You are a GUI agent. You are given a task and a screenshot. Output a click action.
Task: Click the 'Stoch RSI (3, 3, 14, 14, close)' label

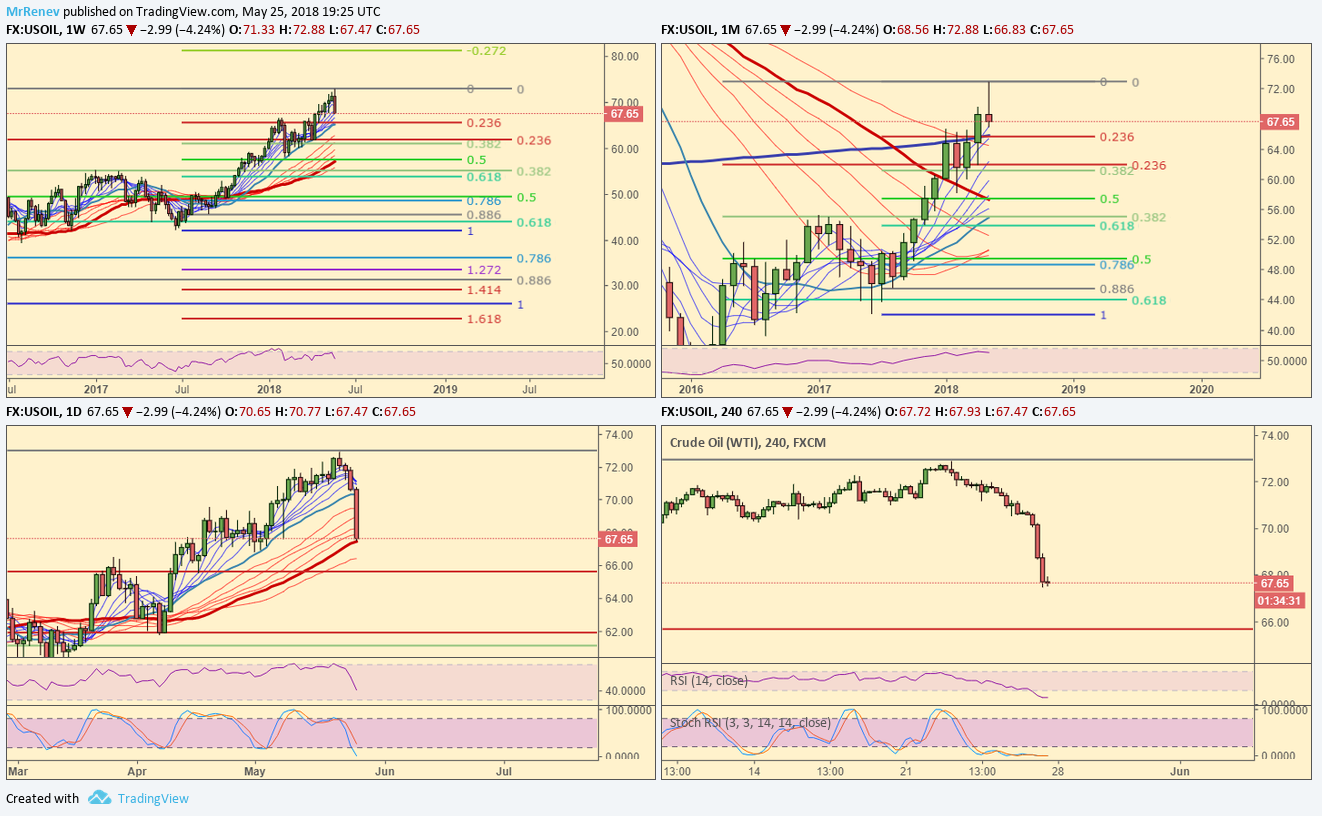click(x=750, y=722)
